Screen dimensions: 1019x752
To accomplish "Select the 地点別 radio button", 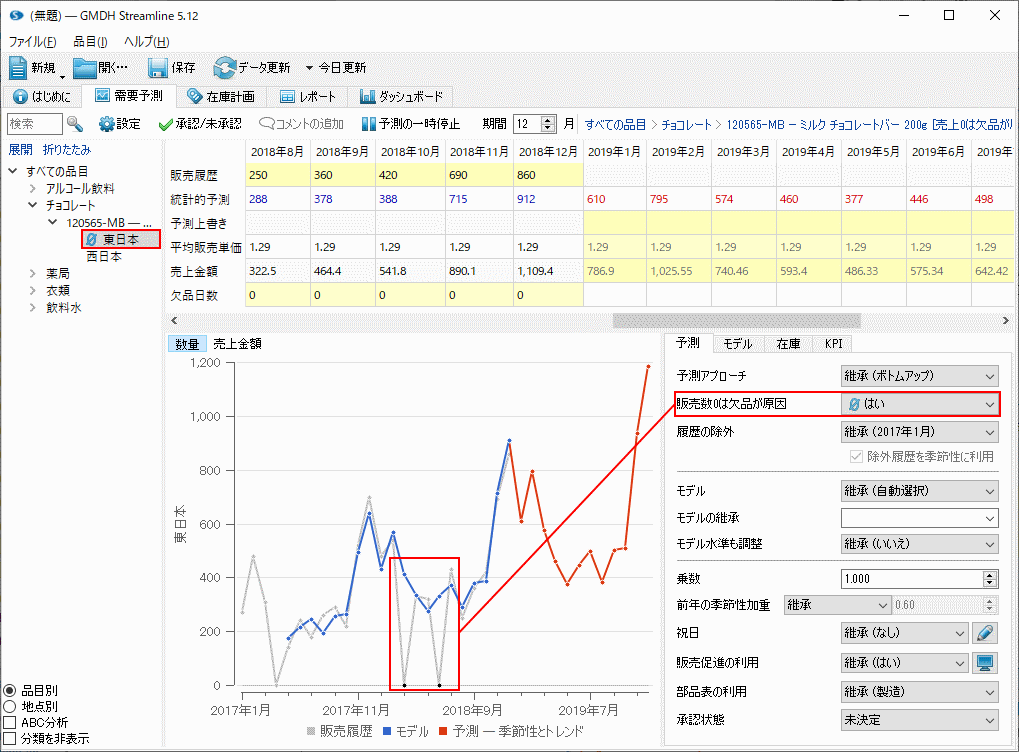I will (11, 706).
